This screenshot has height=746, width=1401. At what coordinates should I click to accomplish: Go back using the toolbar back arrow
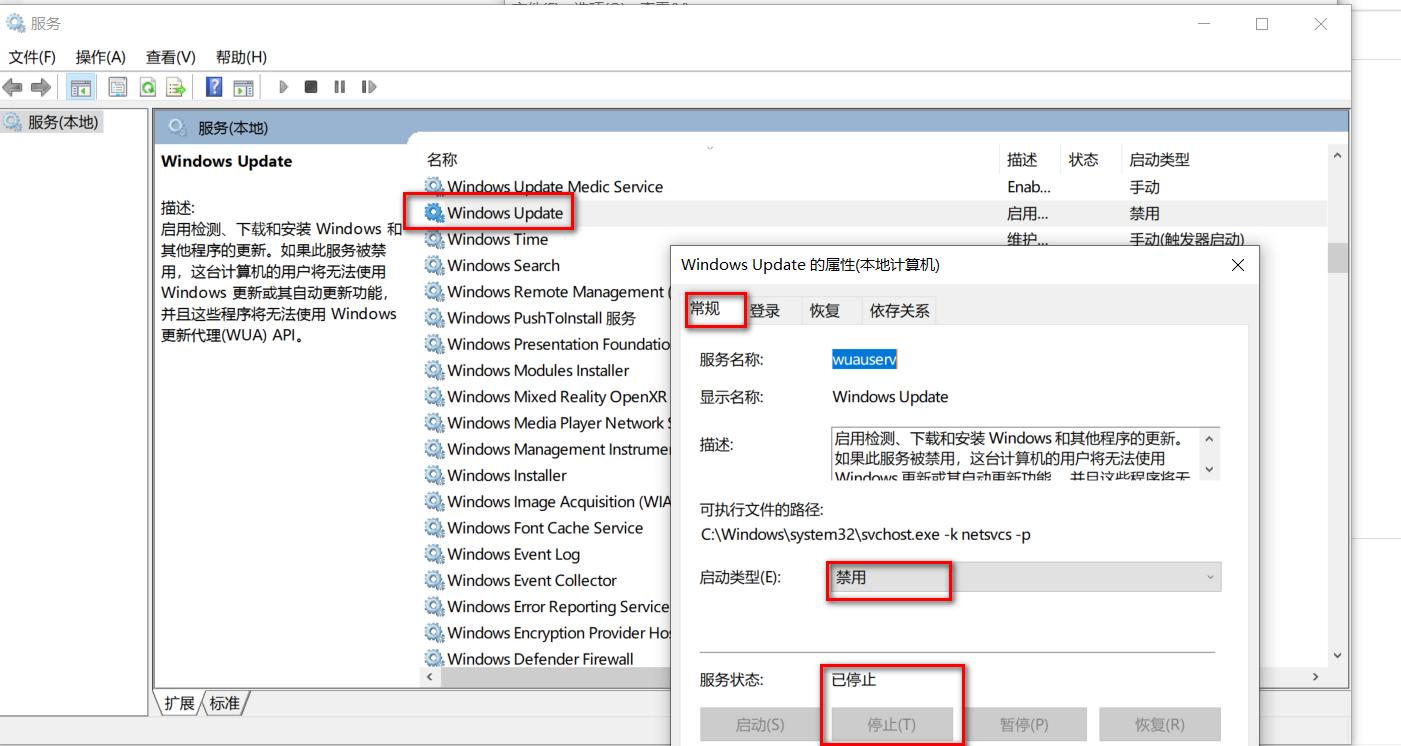13,87
